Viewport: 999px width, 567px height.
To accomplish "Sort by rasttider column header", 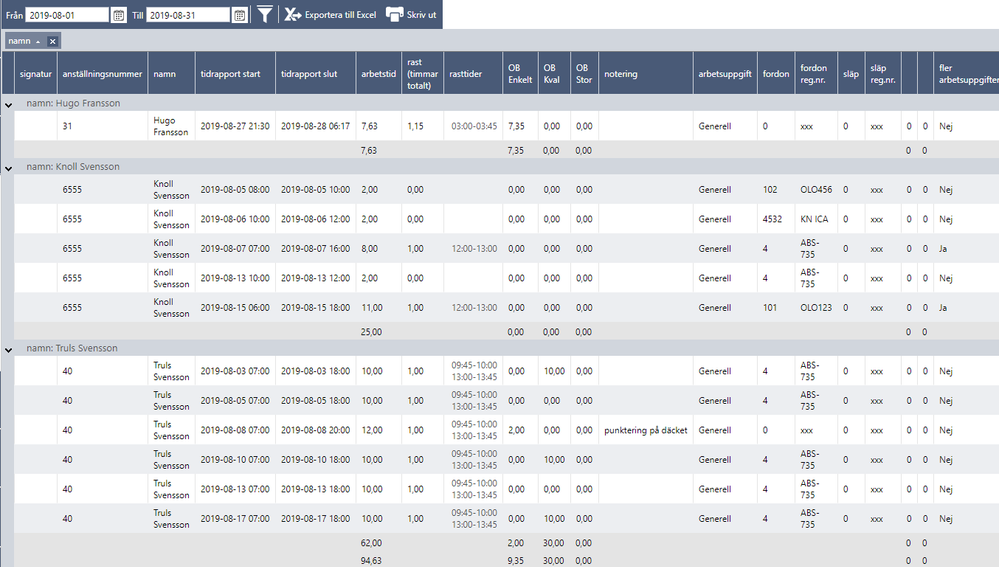I will click(x=473, y=73).
